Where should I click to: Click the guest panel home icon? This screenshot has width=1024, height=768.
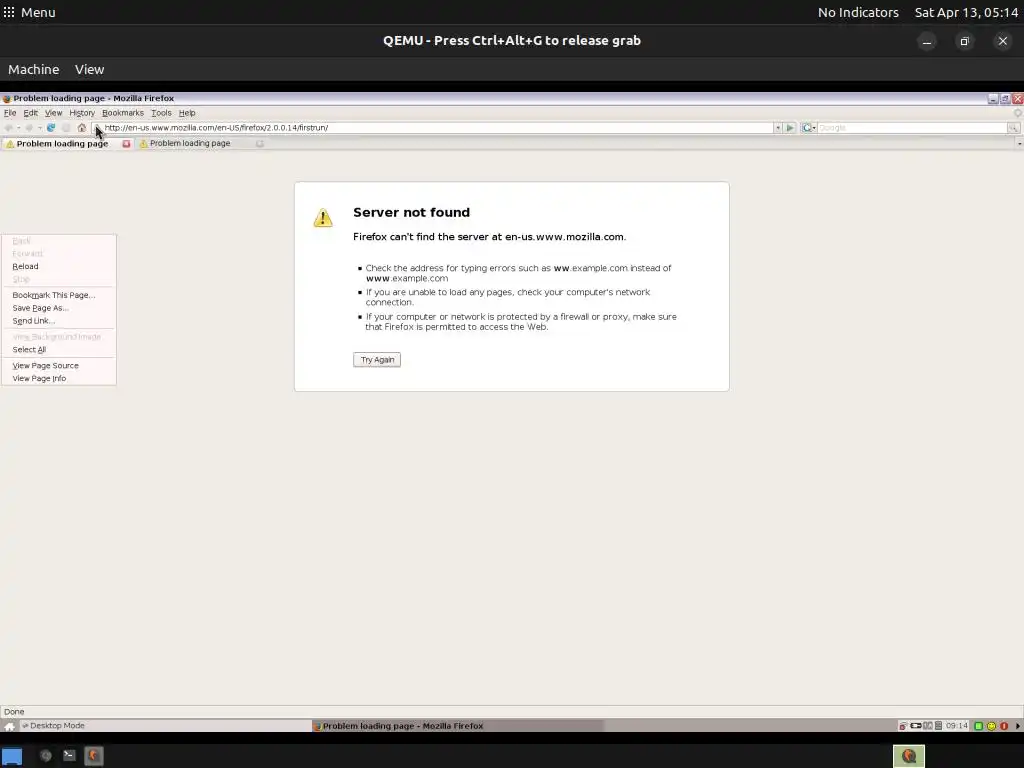coord(10,726)
